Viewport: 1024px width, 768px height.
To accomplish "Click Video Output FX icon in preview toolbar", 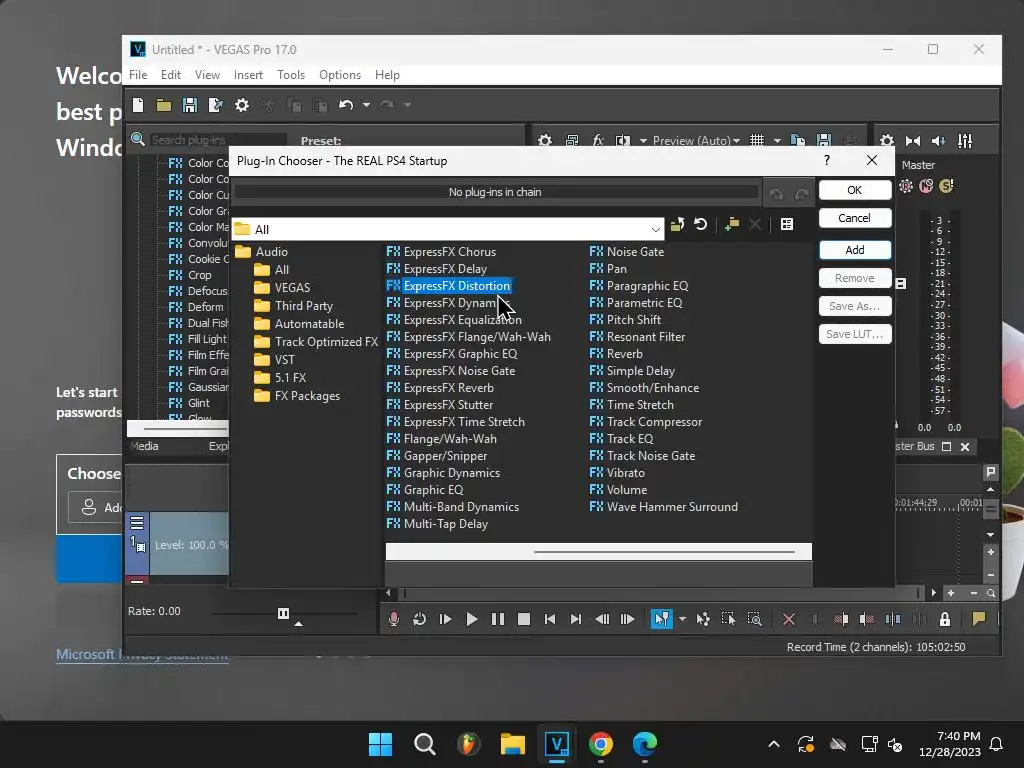I will [597, 140].
